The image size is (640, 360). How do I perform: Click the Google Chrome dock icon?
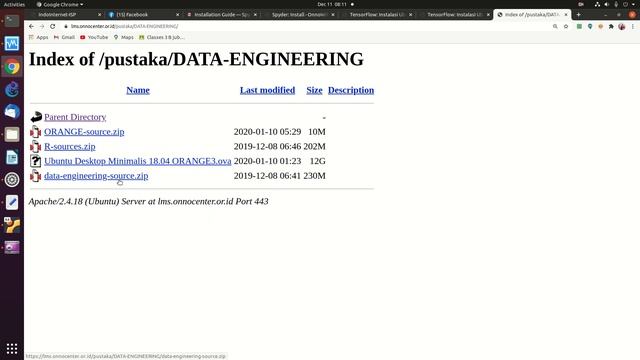[x=12, y=67]
